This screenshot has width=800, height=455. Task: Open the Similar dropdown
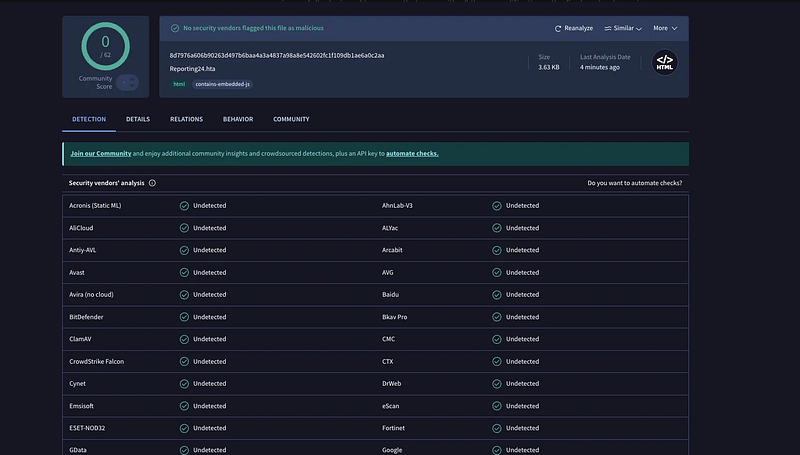623,28
